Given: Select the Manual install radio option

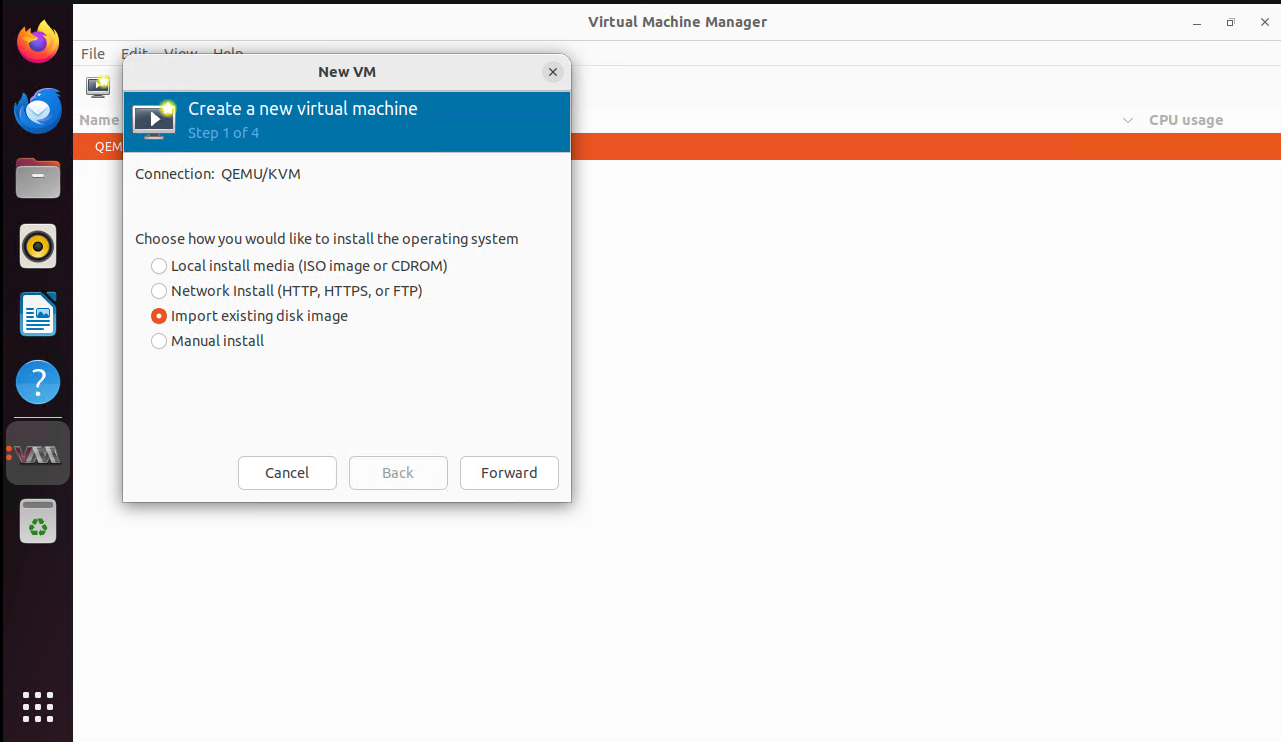Looking at the screenshot, I should coord(159,341).
